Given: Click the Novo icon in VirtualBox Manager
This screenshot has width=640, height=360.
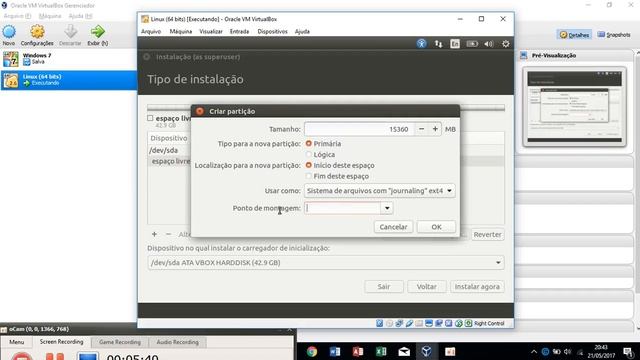Looking at the screenshot, I should coord(9,32).
